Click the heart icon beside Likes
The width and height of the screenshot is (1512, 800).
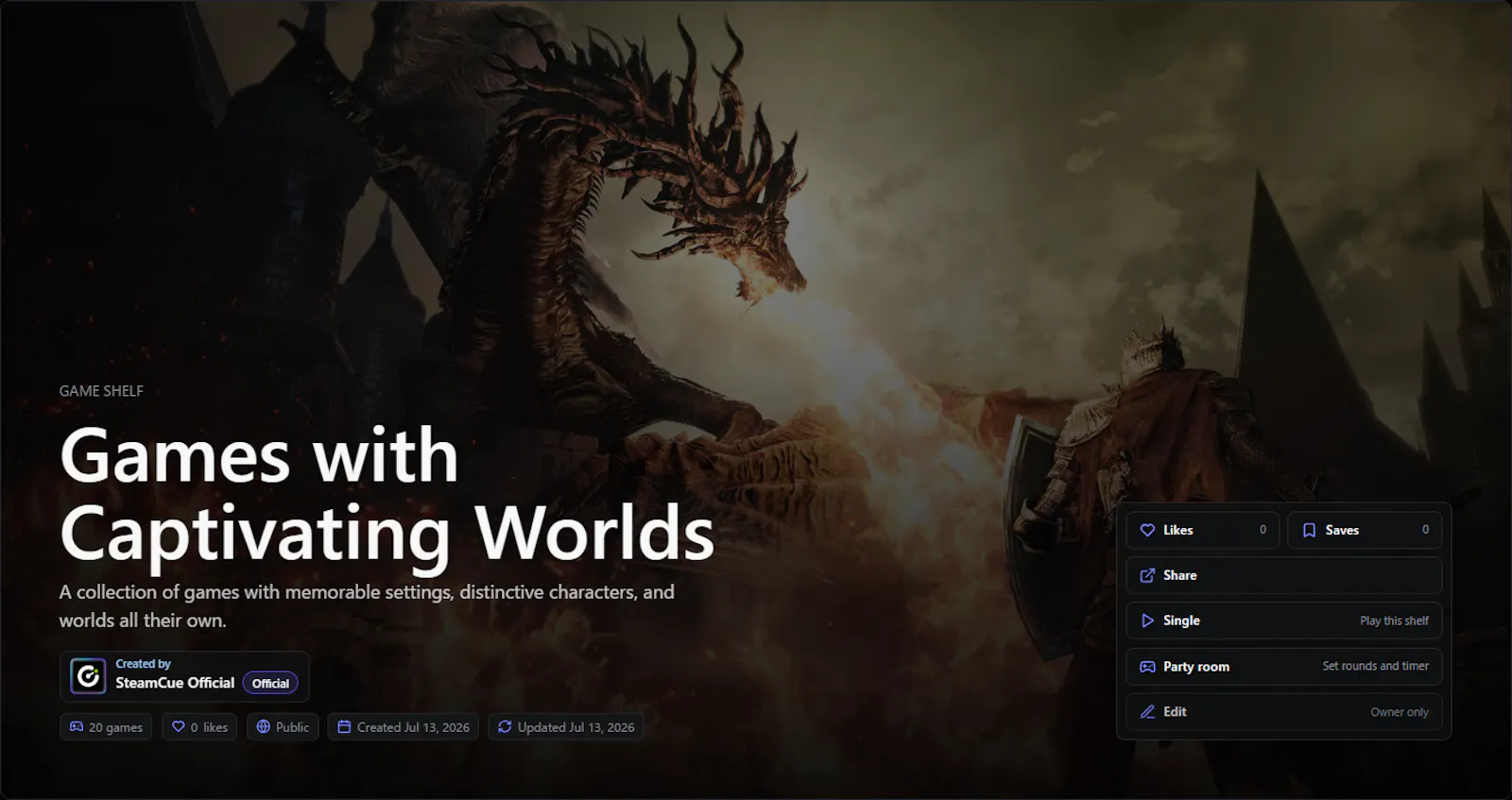[1147, 530]
